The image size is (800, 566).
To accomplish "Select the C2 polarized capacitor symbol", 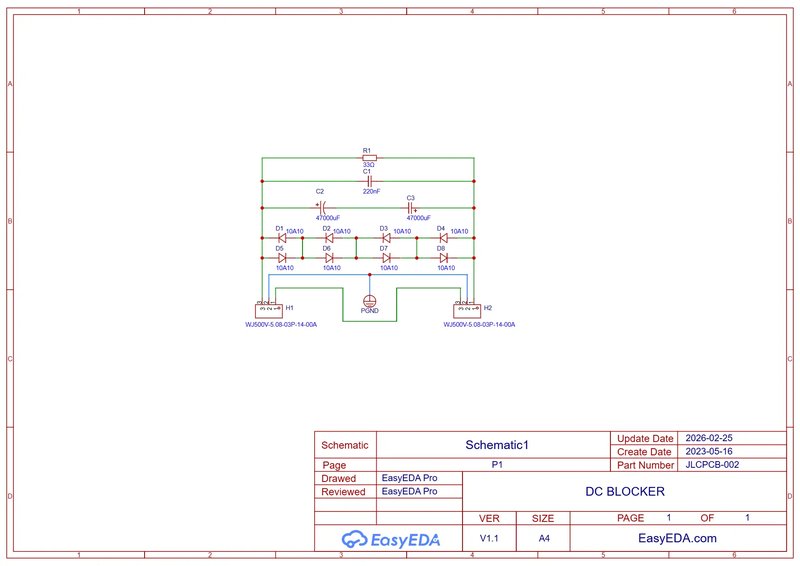I will (321, 208).
